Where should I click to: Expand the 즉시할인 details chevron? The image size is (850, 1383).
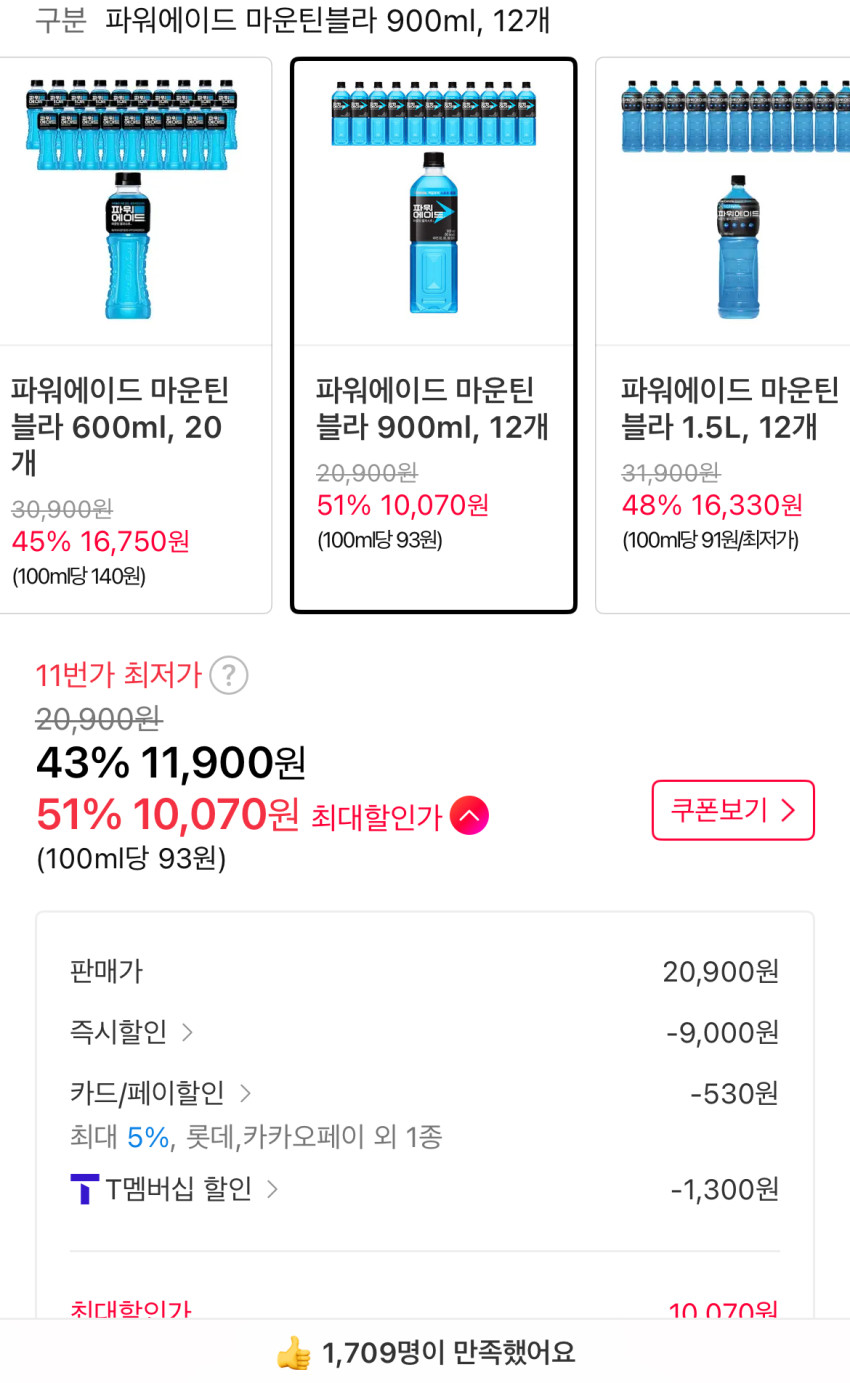click(187, 1032)
